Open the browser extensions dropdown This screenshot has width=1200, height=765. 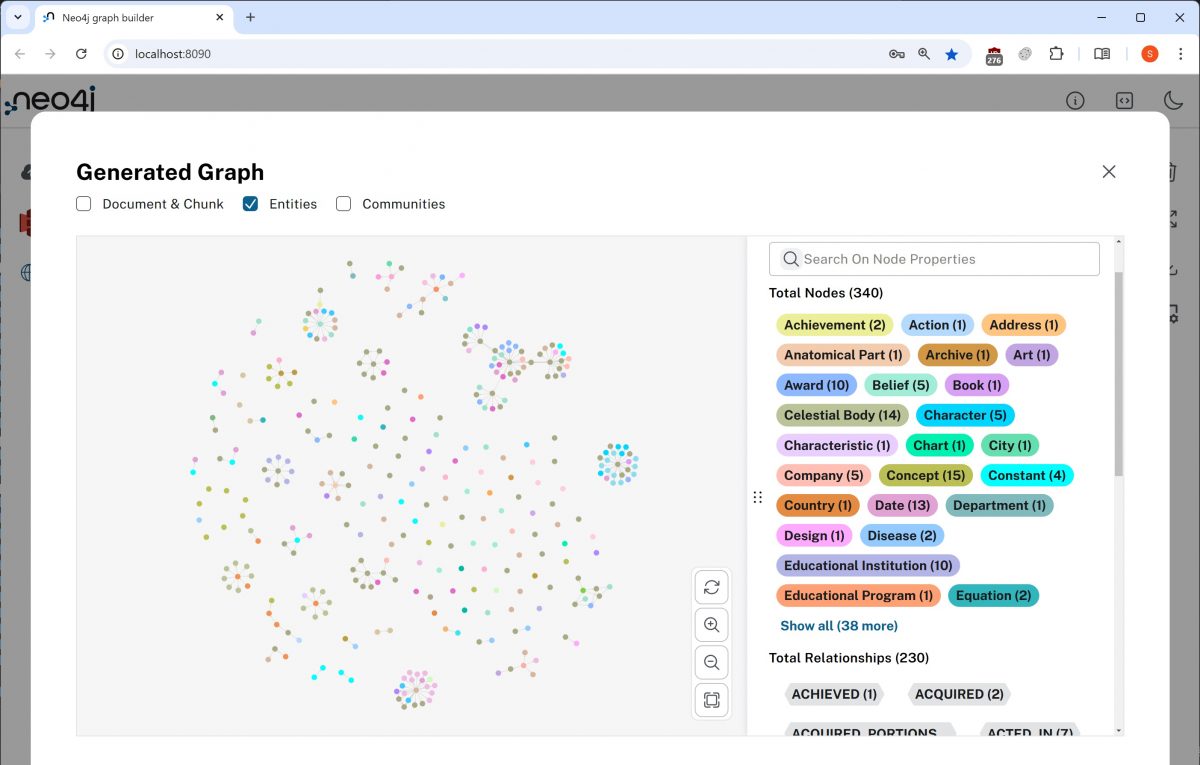tap(1057, 54)
